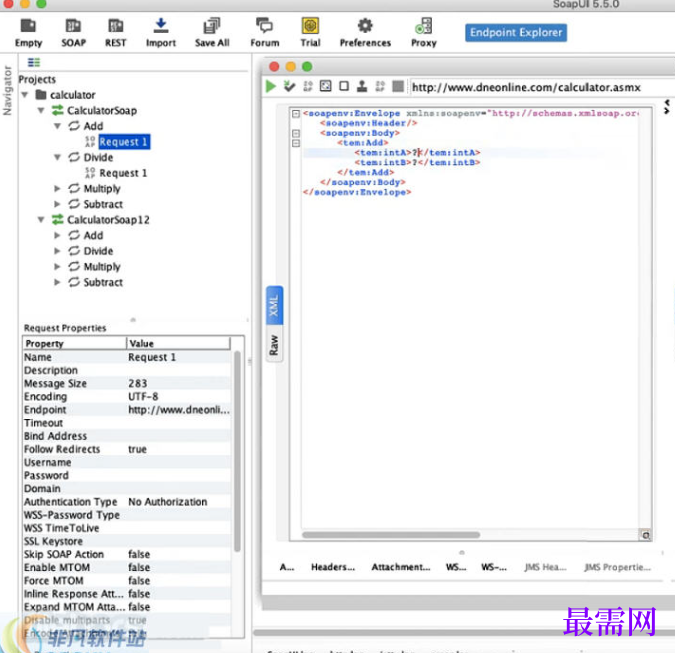The width and height of the screenshot is (675, 653).
Task: Open the Forum toolbar item
Action: click(x=265, y=33)
